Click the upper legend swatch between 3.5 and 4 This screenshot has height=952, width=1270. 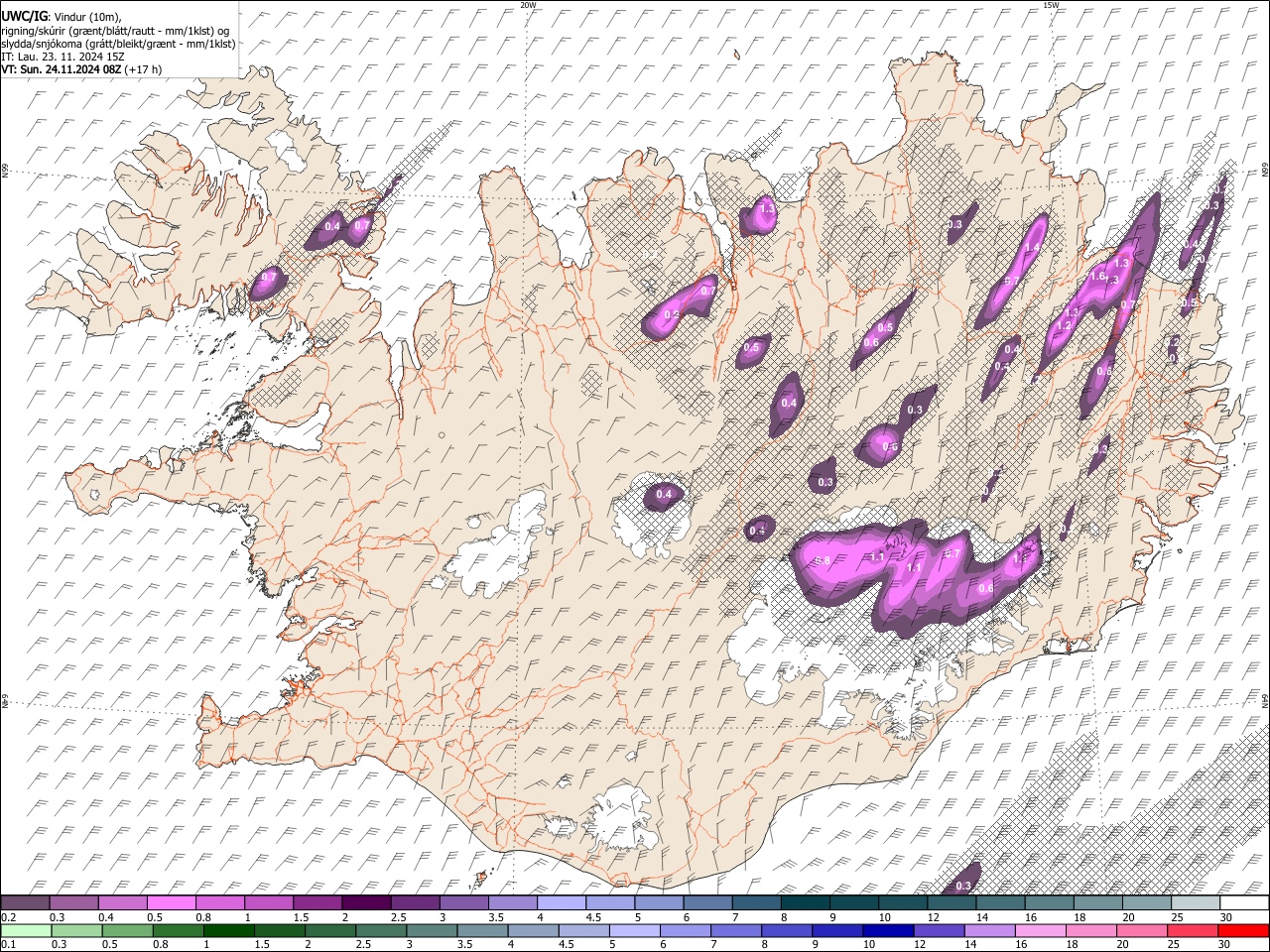tap(512, 902)
